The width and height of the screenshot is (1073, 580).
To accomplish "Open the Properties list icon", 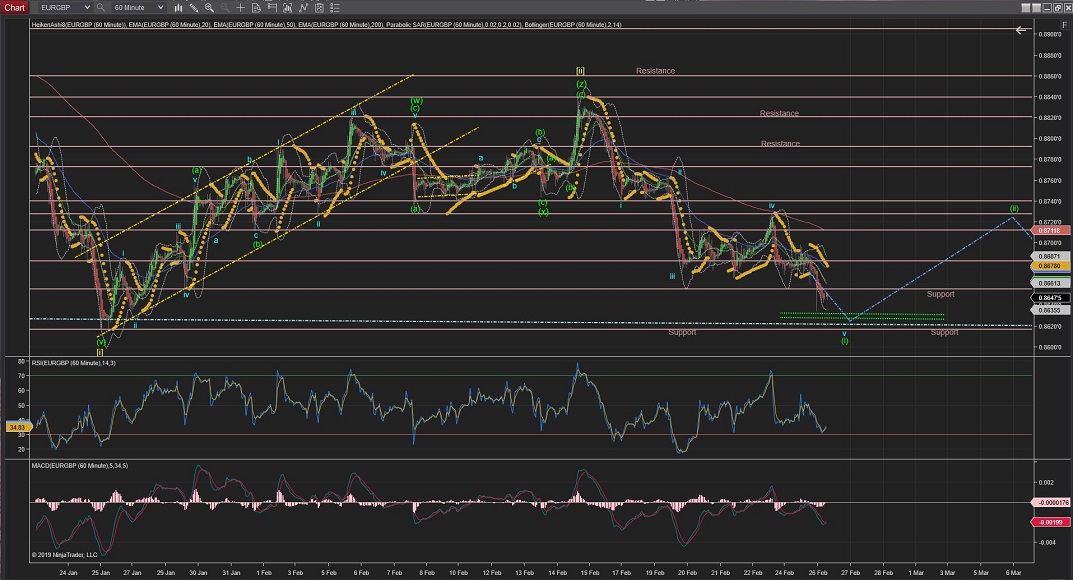I will tap(335, 8).
